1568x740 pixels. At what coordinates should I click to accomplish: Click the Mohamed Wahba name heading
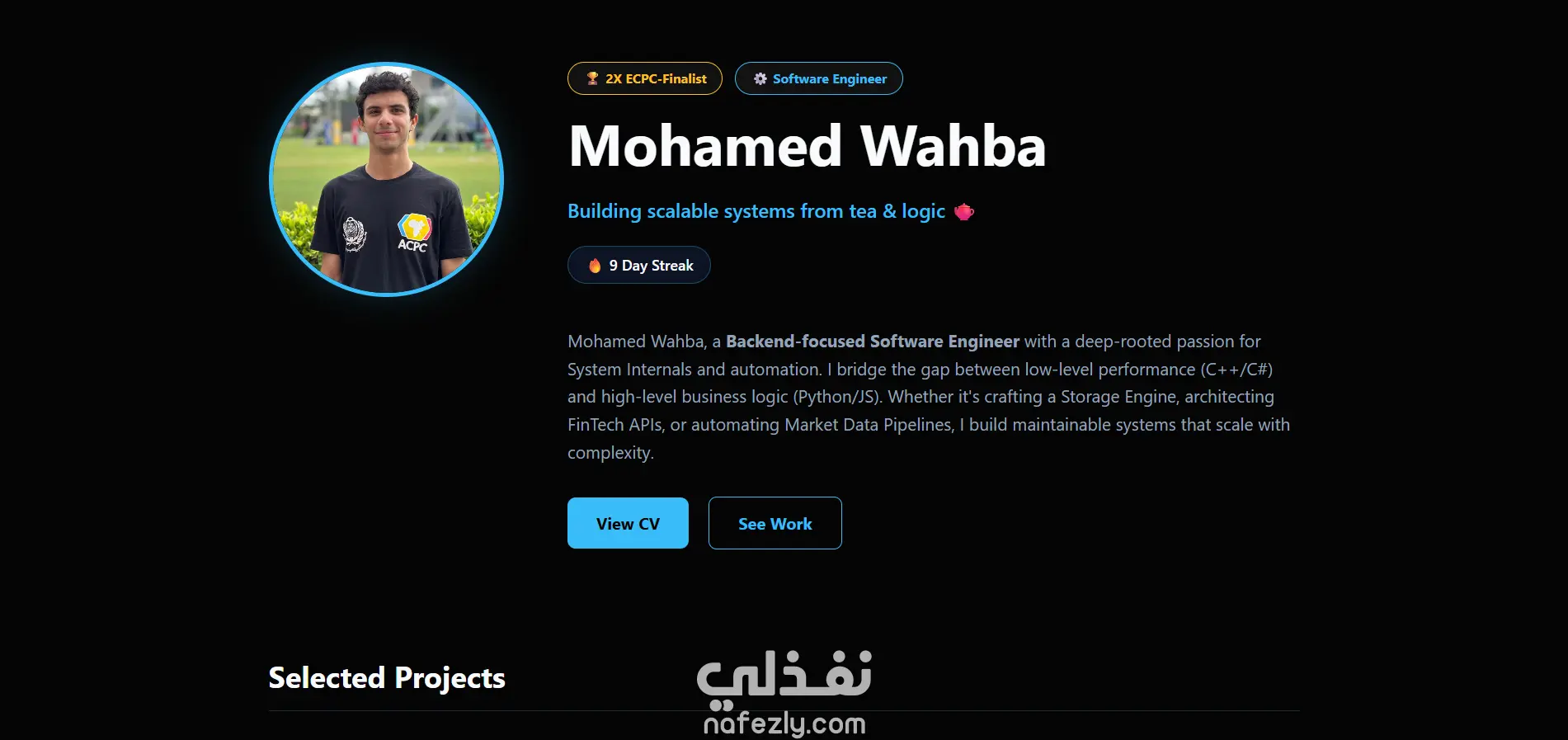(x=808, y=147)
